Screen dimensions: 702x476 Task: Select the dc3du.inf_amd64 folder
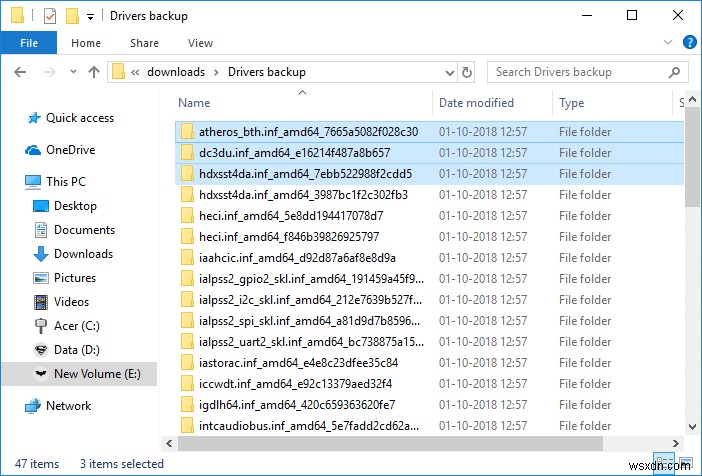pos(429,153)
